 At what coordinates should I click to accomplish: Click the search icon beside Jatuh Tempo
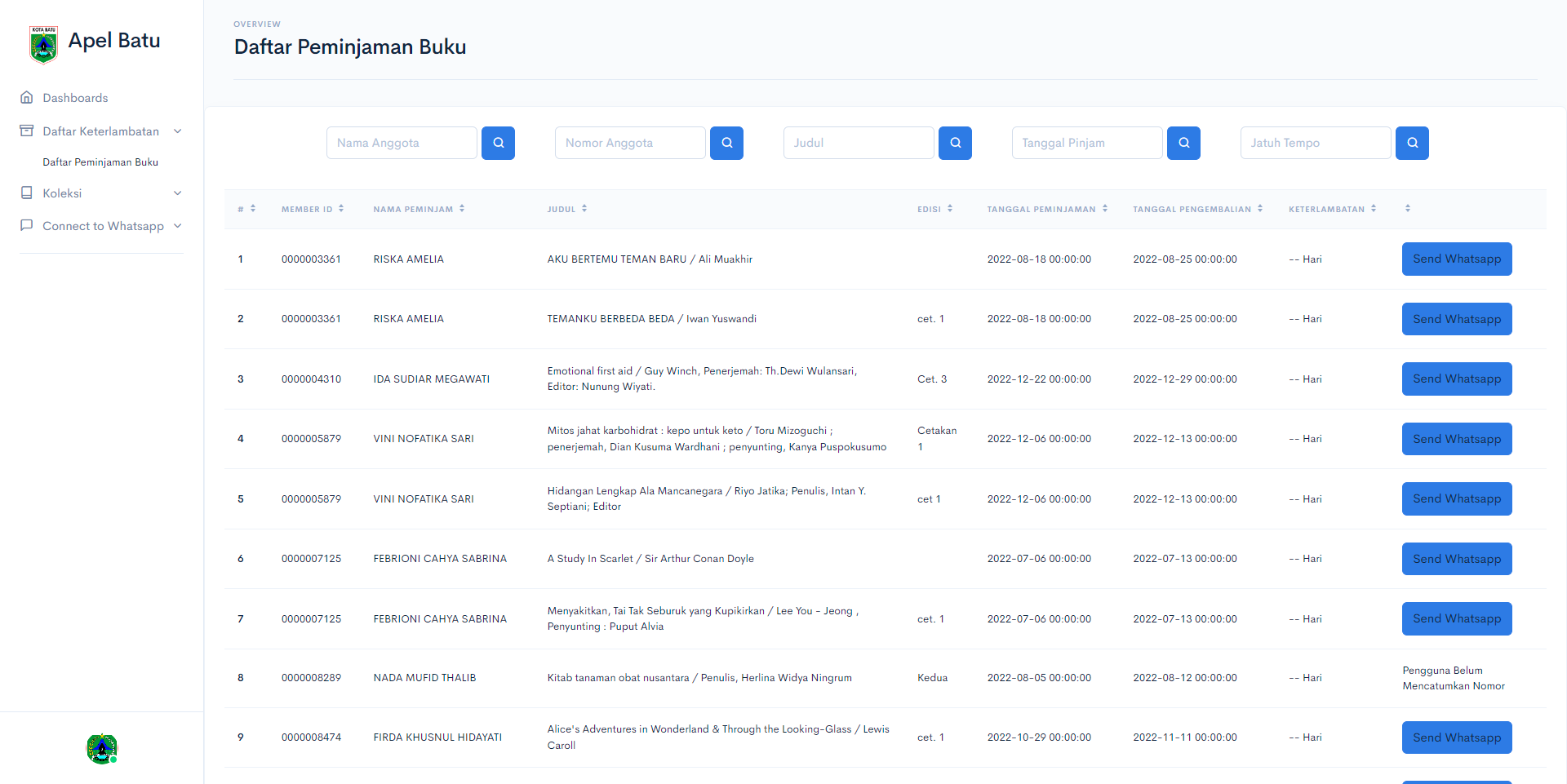(x=1412, y=143)
